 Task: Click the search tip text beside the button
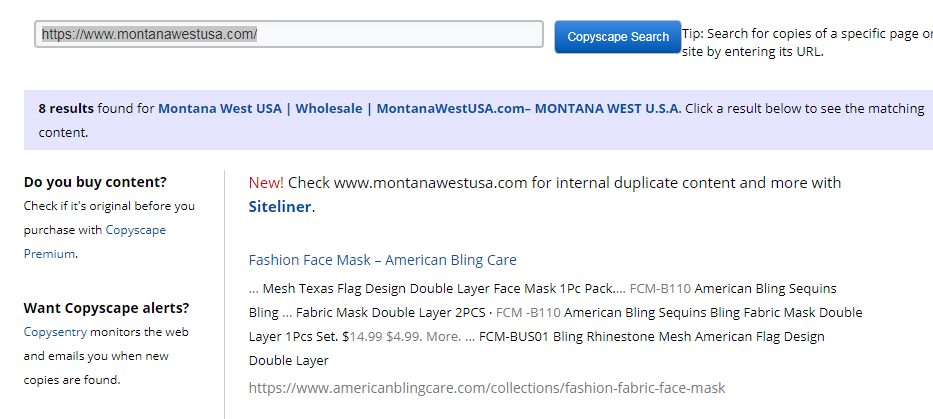(x=807, y=42)
